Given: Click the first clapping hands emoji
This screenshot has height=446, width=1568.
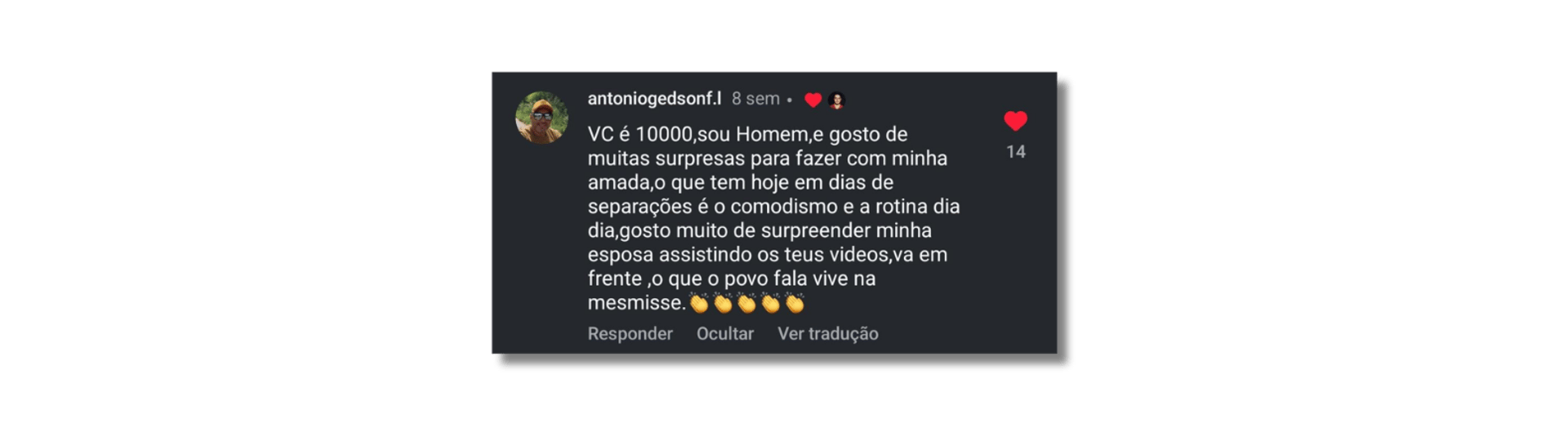Looking at the screenshot, I should point(699,303).
